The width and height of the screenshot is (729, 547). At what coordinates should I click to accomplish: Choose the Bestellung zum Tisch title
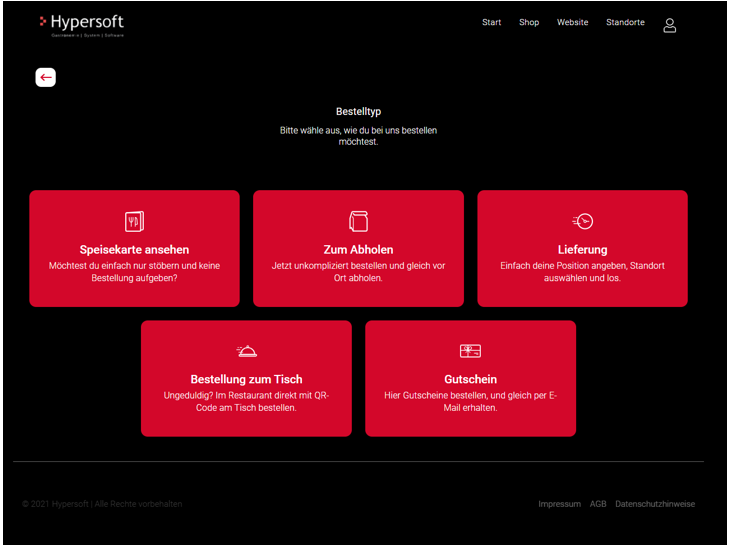click(246, 380)
